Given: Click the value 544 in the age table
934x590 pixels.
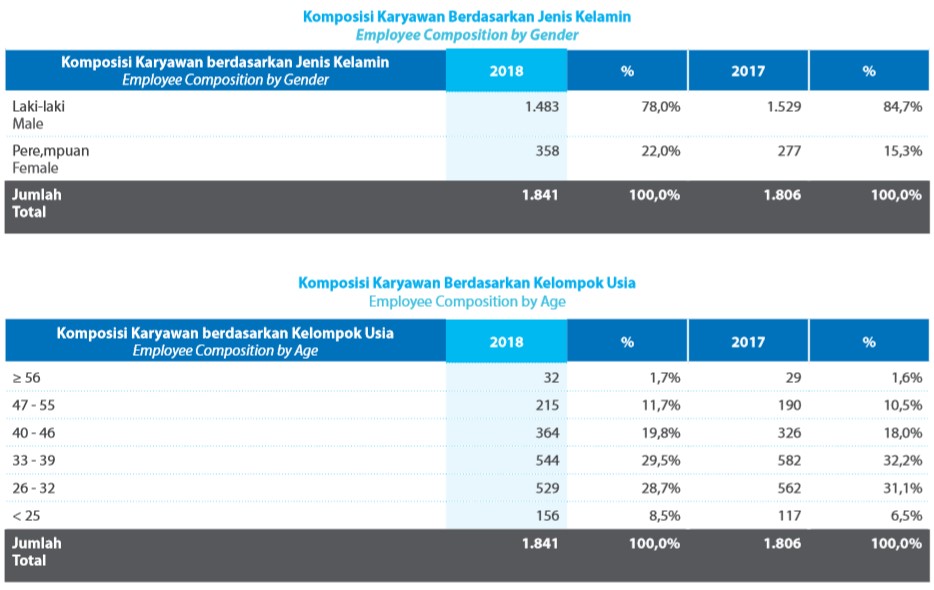Looking at the screenshot, I should pos(546,460).
